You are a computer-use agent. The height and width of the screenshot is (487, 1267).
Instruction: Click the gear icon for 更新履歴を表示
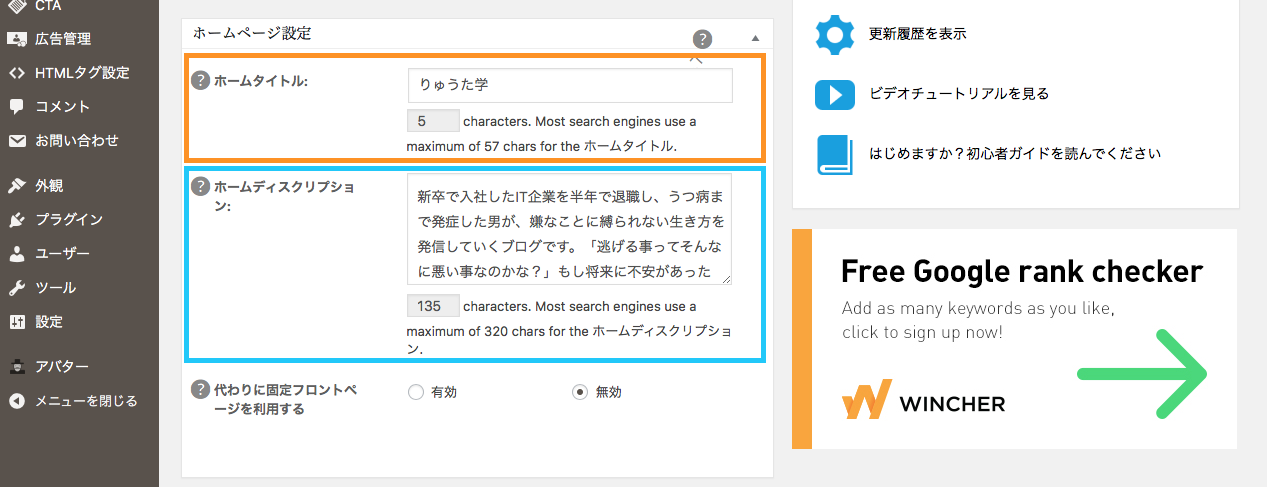coord(834,33)
